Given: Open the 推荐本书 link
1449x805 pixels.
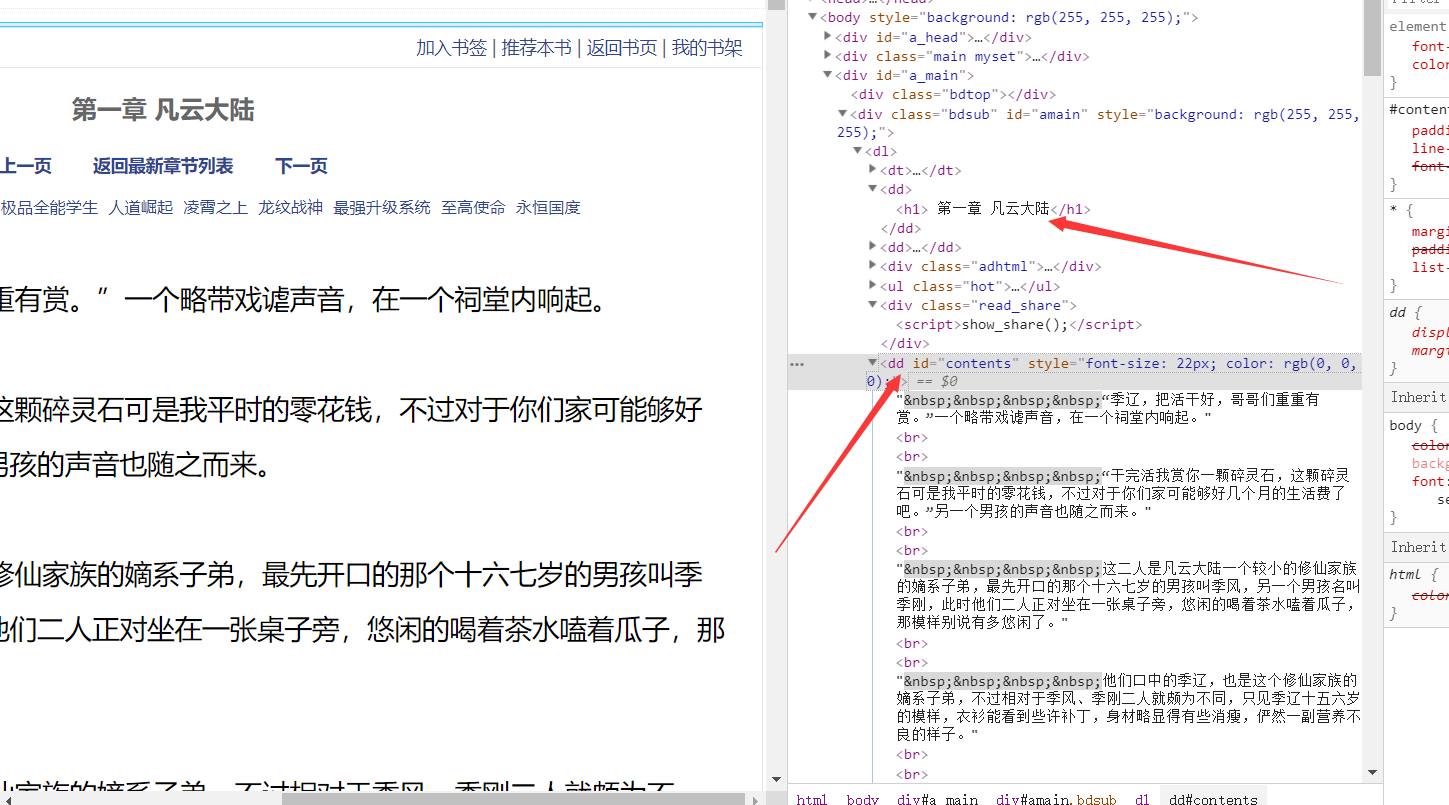Looking at the screenshot, I should click(x=537, y=48).
